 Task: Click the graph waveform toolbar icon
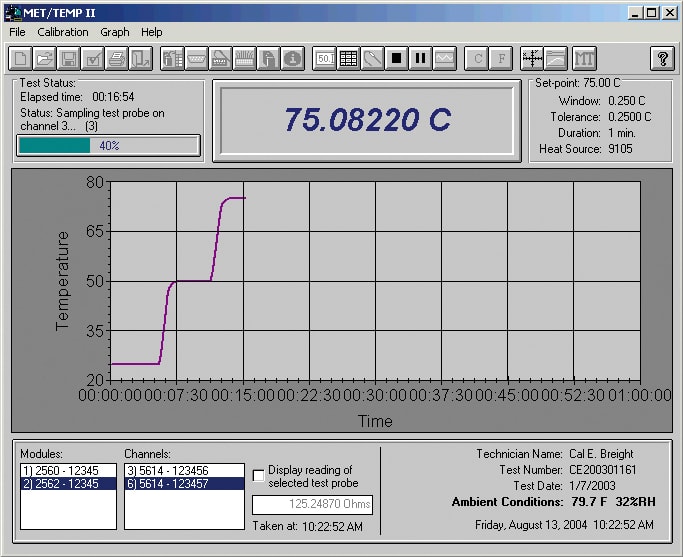[444, 58]
